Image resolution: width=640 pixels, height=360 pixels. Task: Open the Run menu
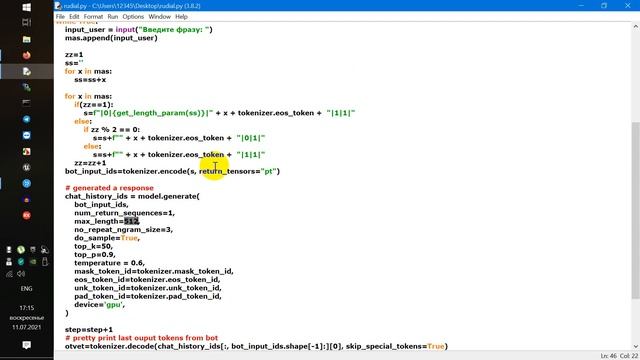pyautogui.click(x=113, y=17)
